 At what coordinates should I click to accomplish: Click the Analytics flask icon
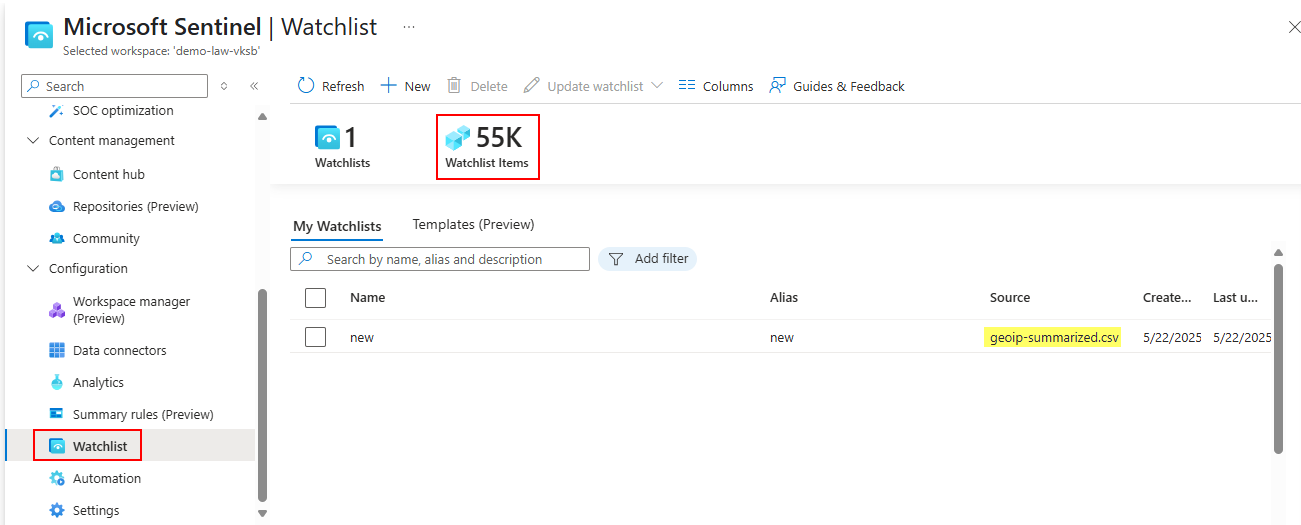pos(57,382)
